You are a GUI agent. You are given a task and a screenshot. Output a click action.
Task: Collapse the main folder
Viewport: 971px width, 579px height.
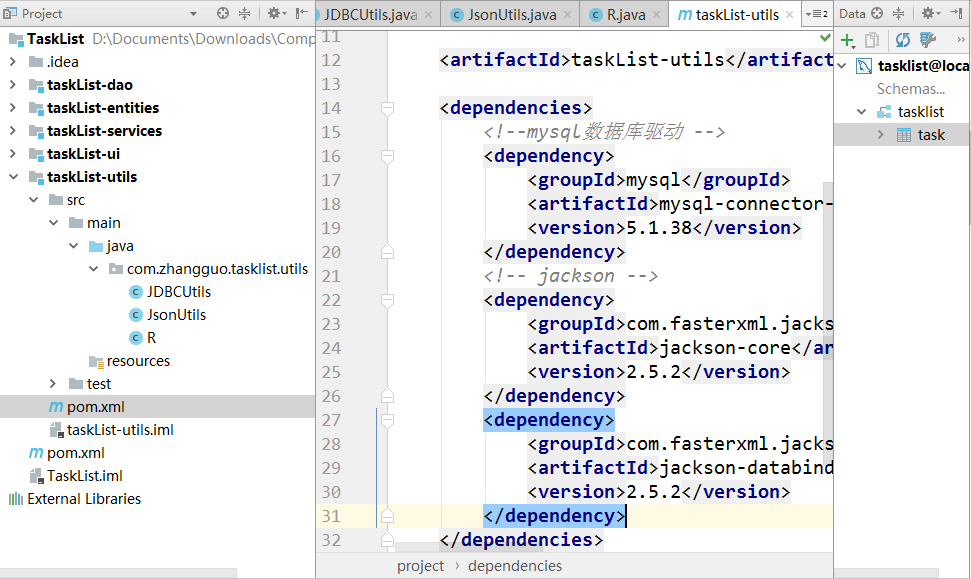point(53,222)
